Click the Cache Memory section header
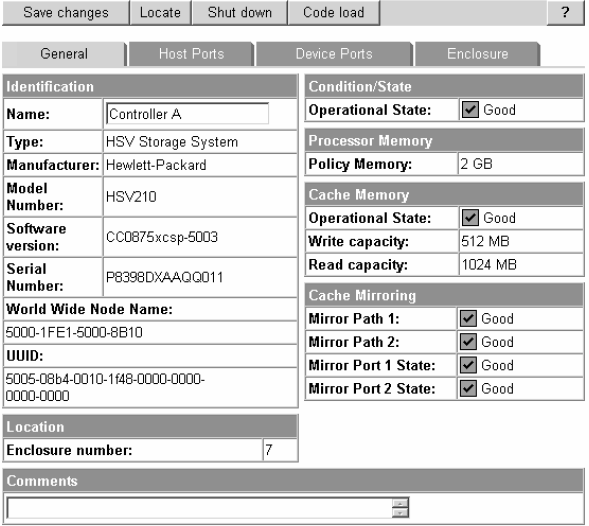This screenshot has width=589, height=526. click(444, 195)
